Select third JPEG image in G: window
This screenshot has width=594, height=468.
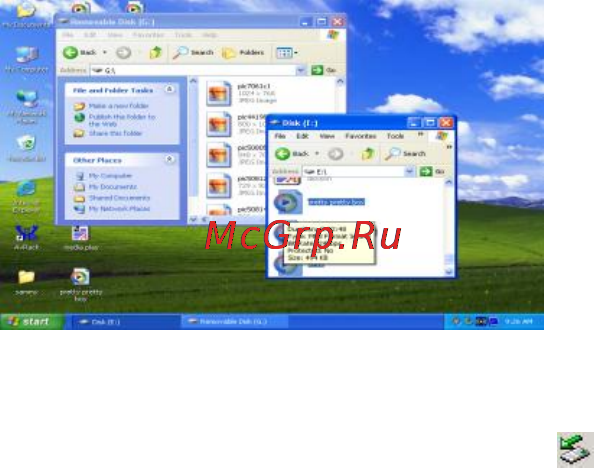tap(219, 155)
